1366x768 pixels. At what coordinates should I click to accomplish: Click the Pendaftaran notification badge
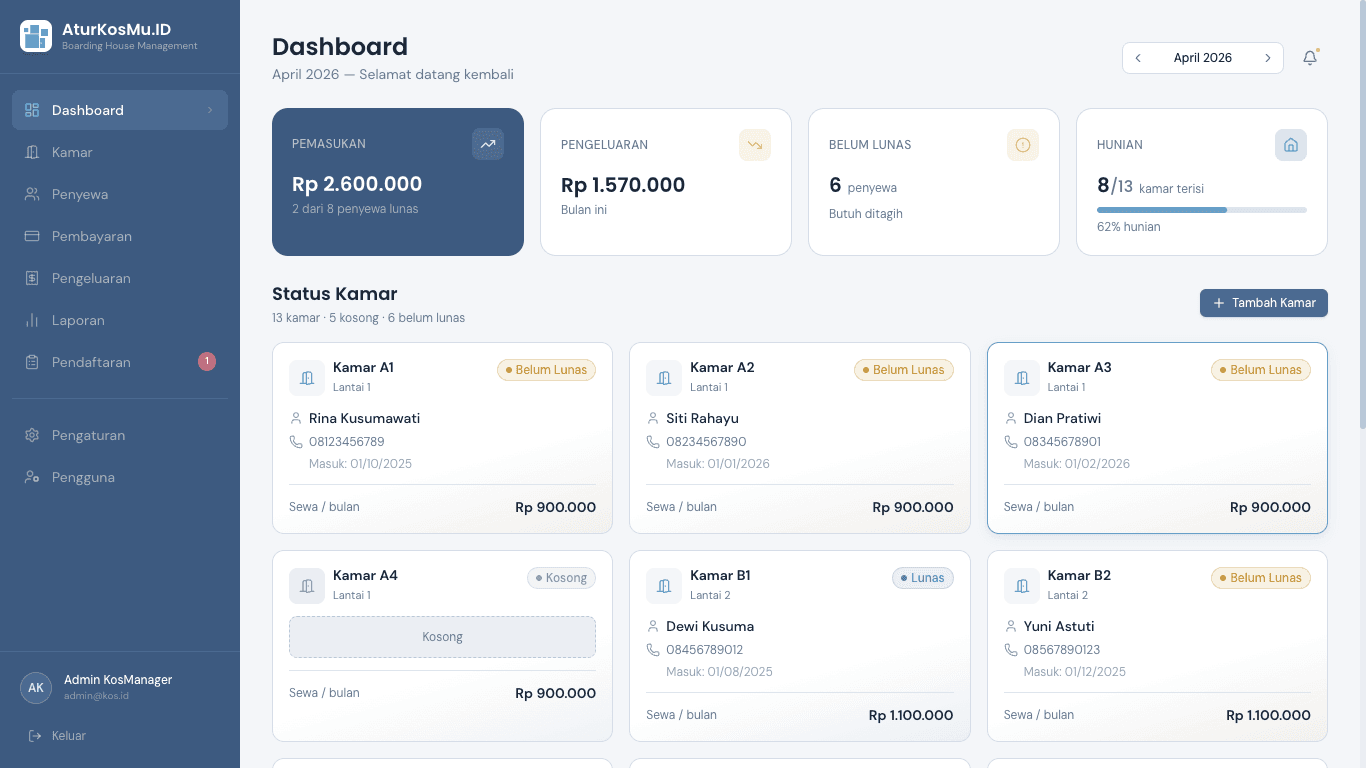pos(207,361)
